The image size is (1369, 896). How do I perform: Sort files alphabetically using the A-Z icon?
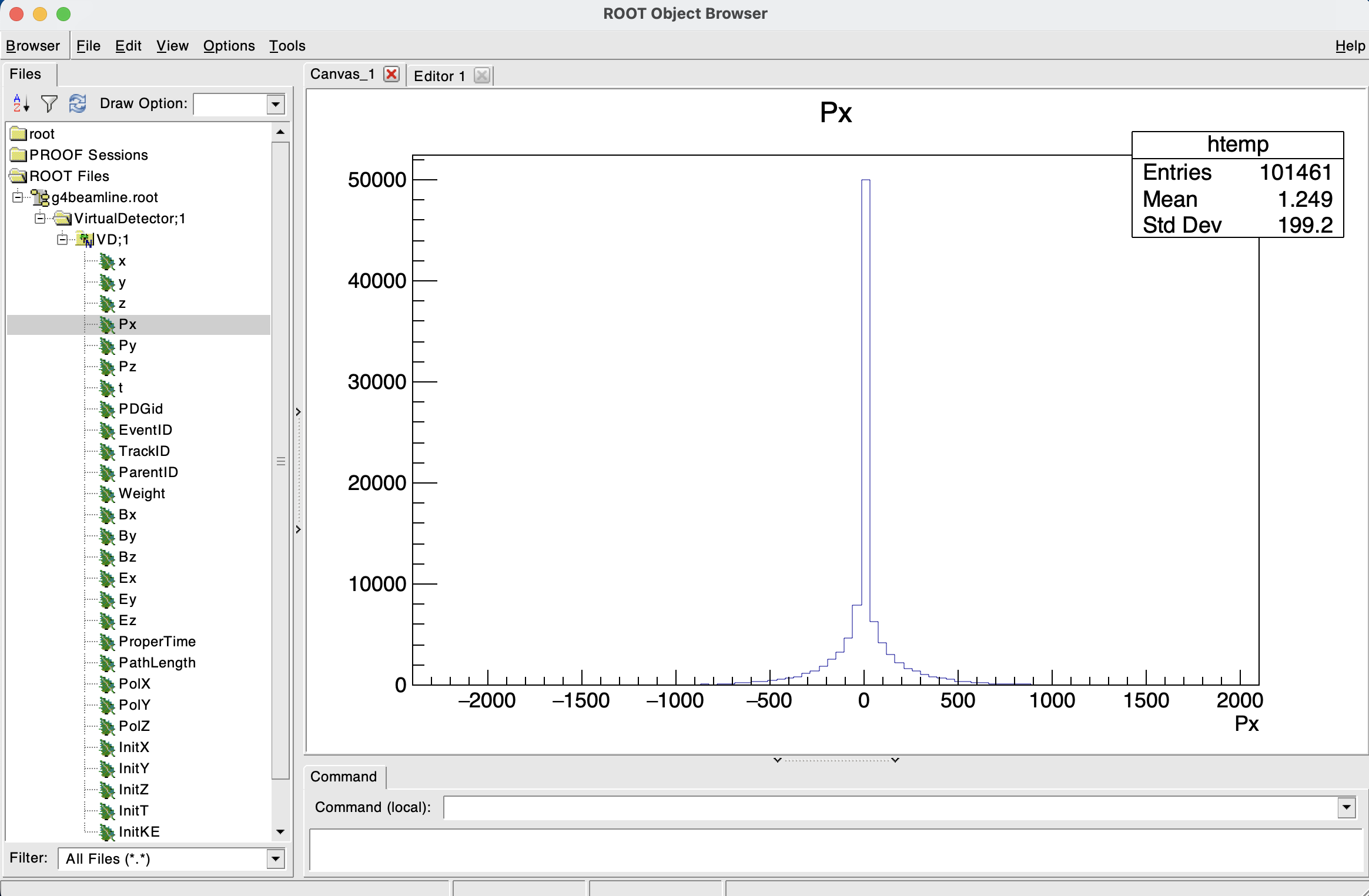click(x=19, y=103)
